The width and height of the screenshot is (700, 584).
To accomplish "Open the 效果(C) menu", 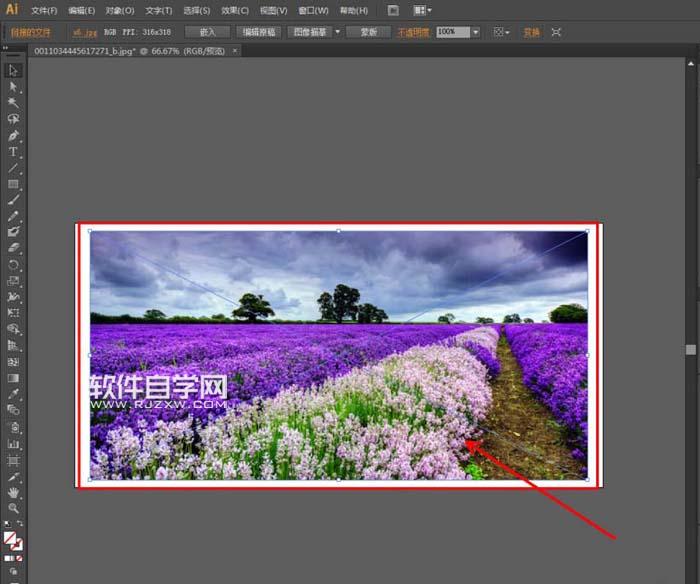I will pos(235,10).
